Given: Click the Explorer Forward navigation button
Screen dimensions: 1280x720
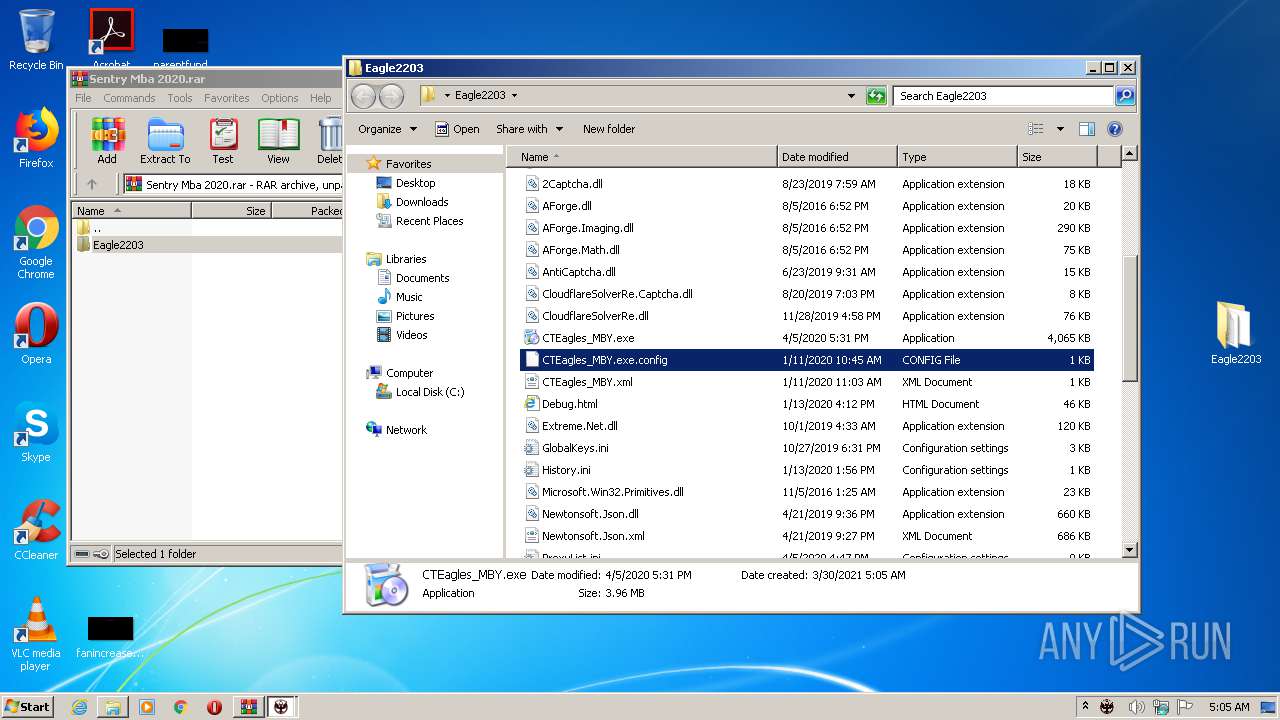Looking at the screenshot, I should 391,96.
